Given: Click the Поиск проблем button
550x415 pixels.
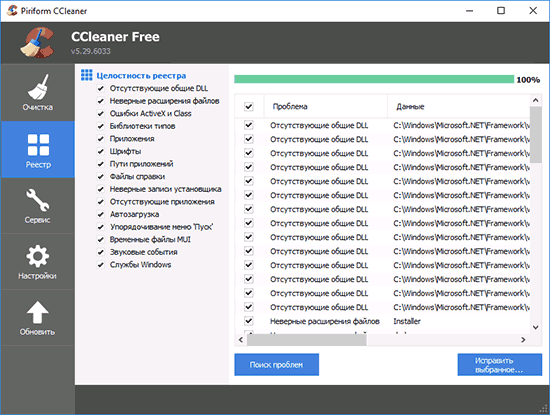Looking at the screenshot, I should pos(276,365).
